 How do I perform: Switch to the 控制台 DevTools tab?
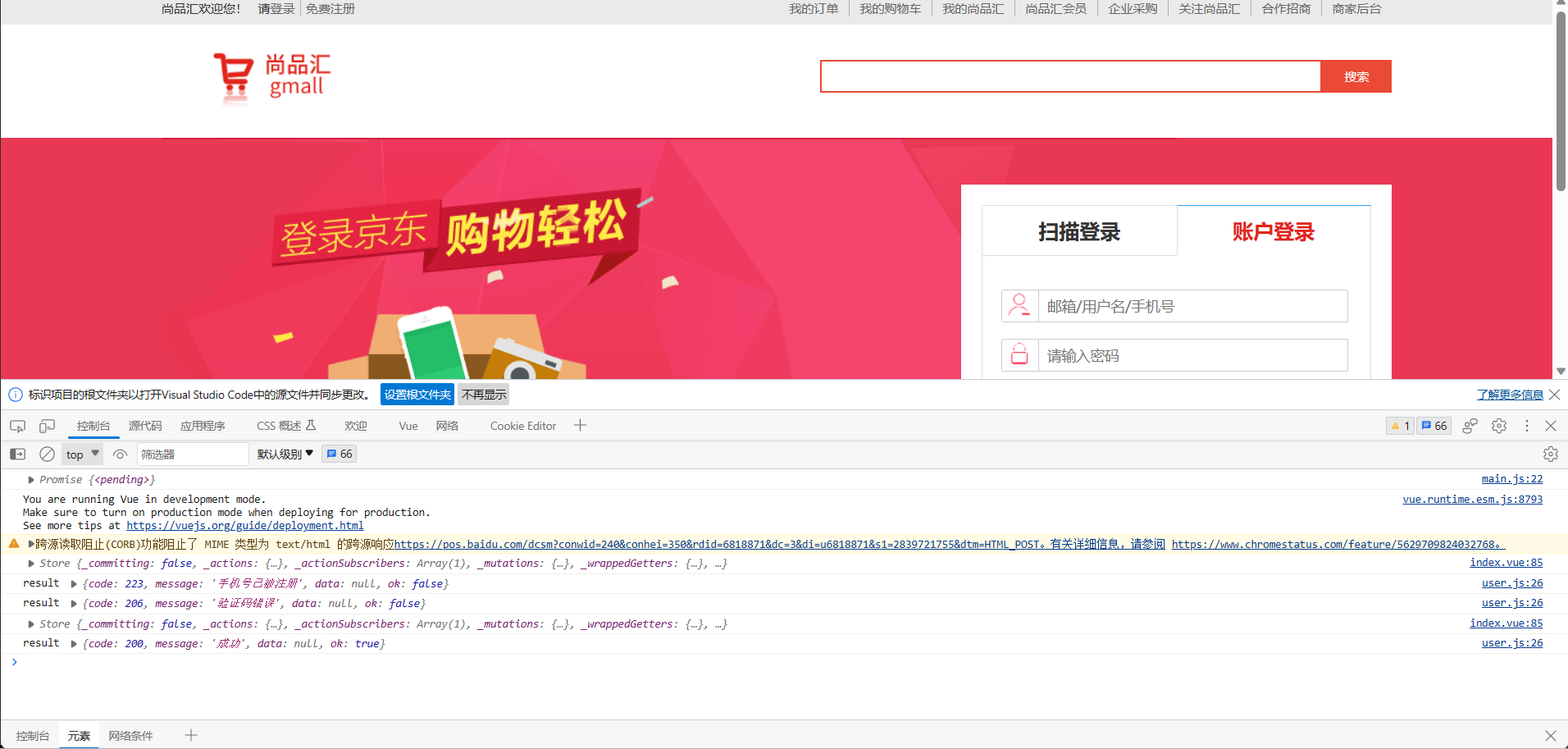[93, 426]
